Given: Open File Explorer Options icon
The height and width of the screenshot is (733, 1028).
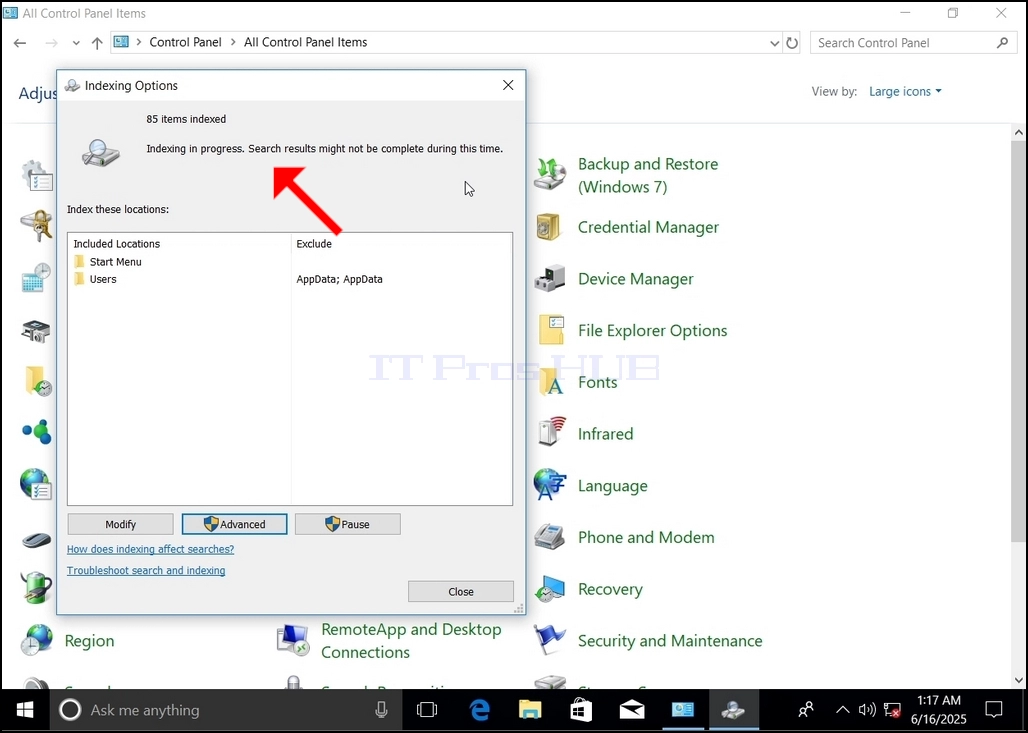Looking at the screenshot, I should coord(551,330).
